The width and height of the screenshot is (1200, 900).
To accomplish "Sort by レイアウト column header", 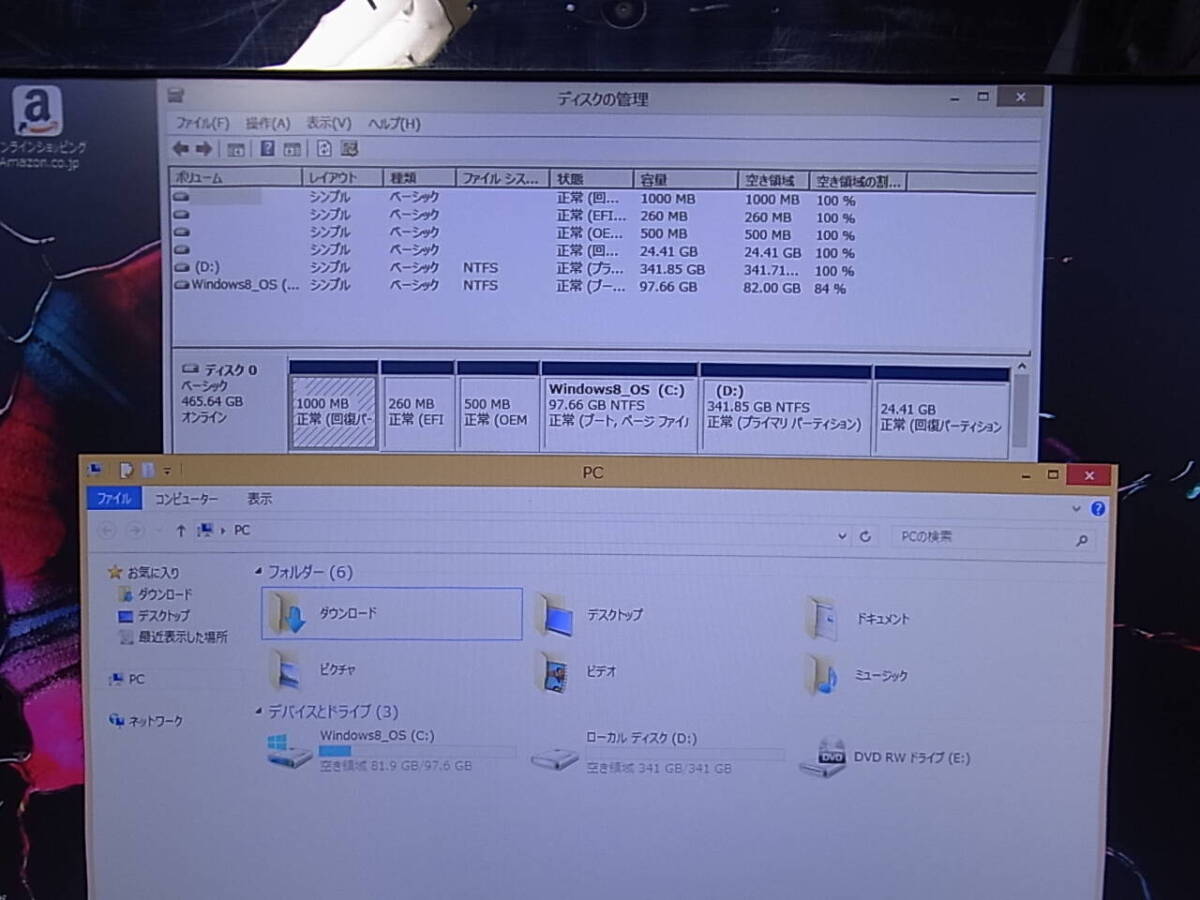I will click(x=343, y=178).
